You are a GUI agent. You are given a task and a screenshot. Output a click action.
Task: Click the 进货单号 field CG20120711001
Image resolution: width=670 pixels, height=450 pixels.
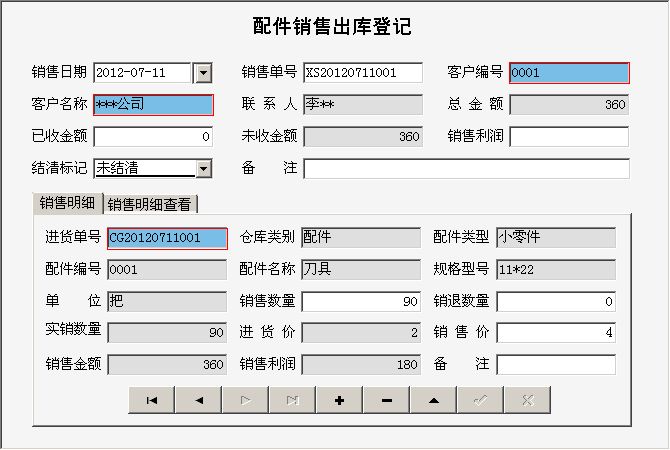click(168, 238)
